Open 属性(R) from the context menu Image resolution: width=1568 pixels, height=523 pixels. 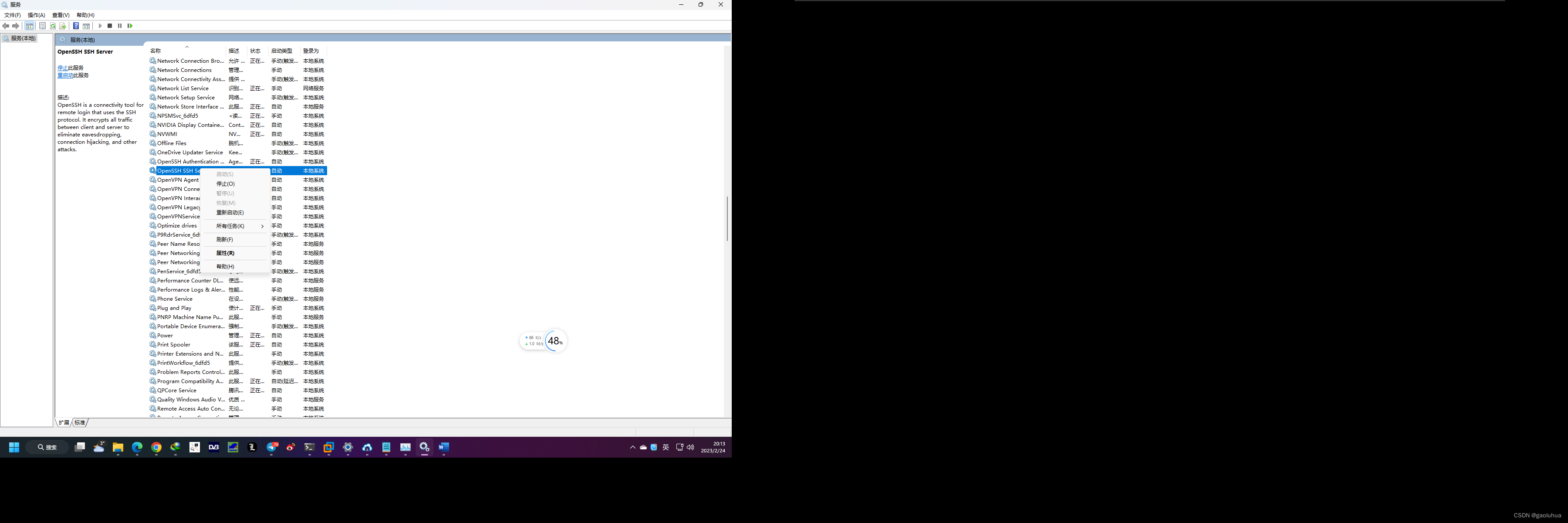225,253
